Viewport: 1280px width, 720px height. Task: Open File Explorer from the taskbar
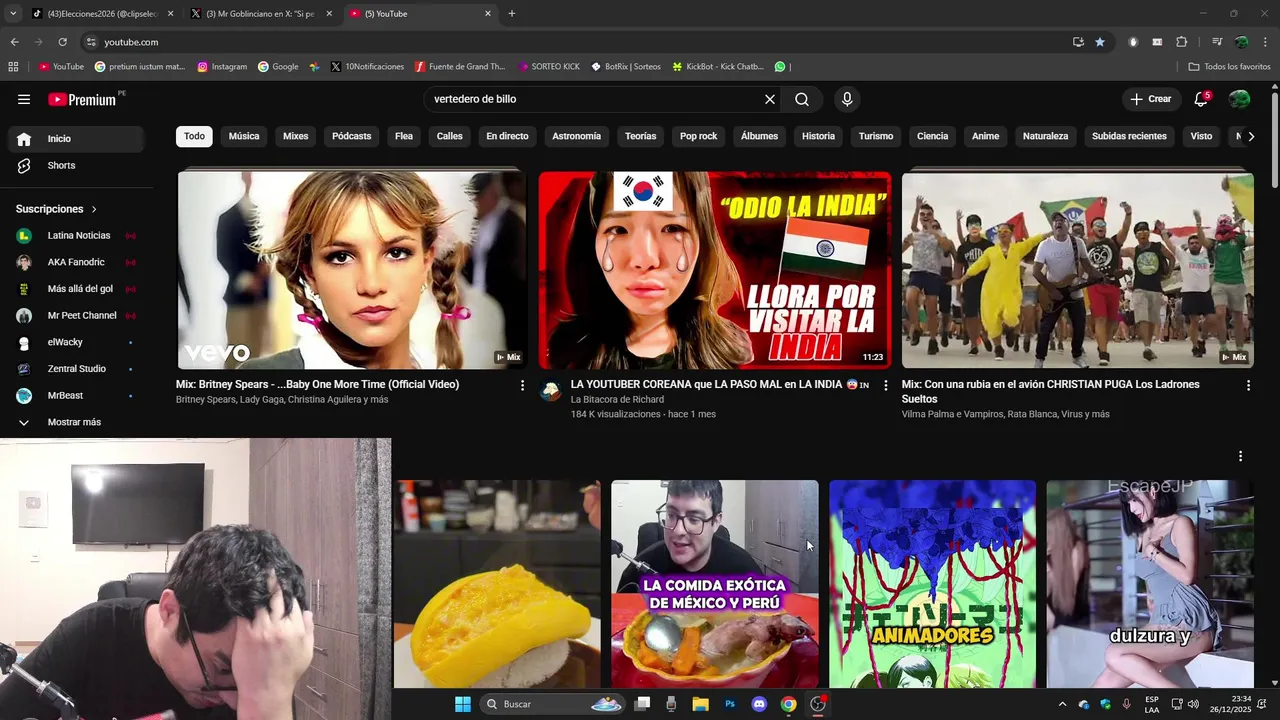[x=701, y=704]
